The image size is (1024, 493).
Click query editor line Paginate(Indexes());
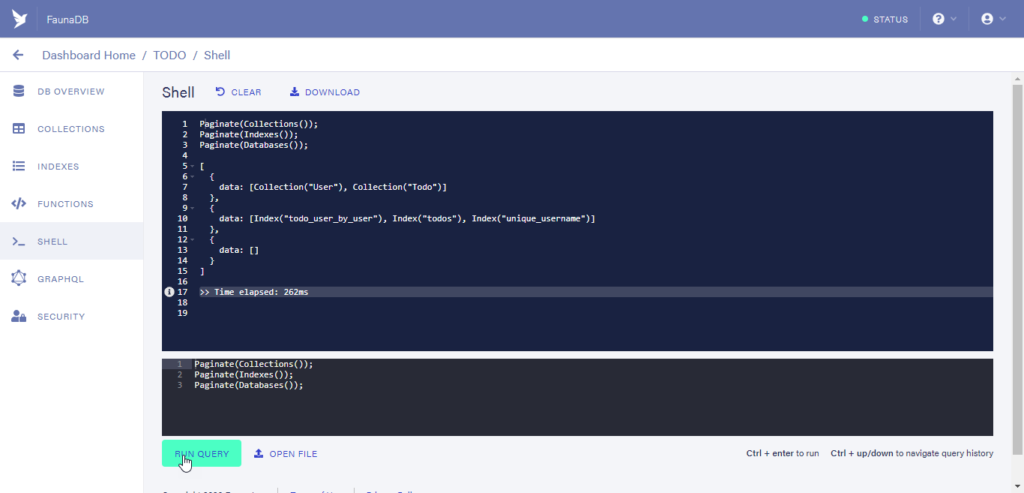pyautogui.click(x=244, y=375)
